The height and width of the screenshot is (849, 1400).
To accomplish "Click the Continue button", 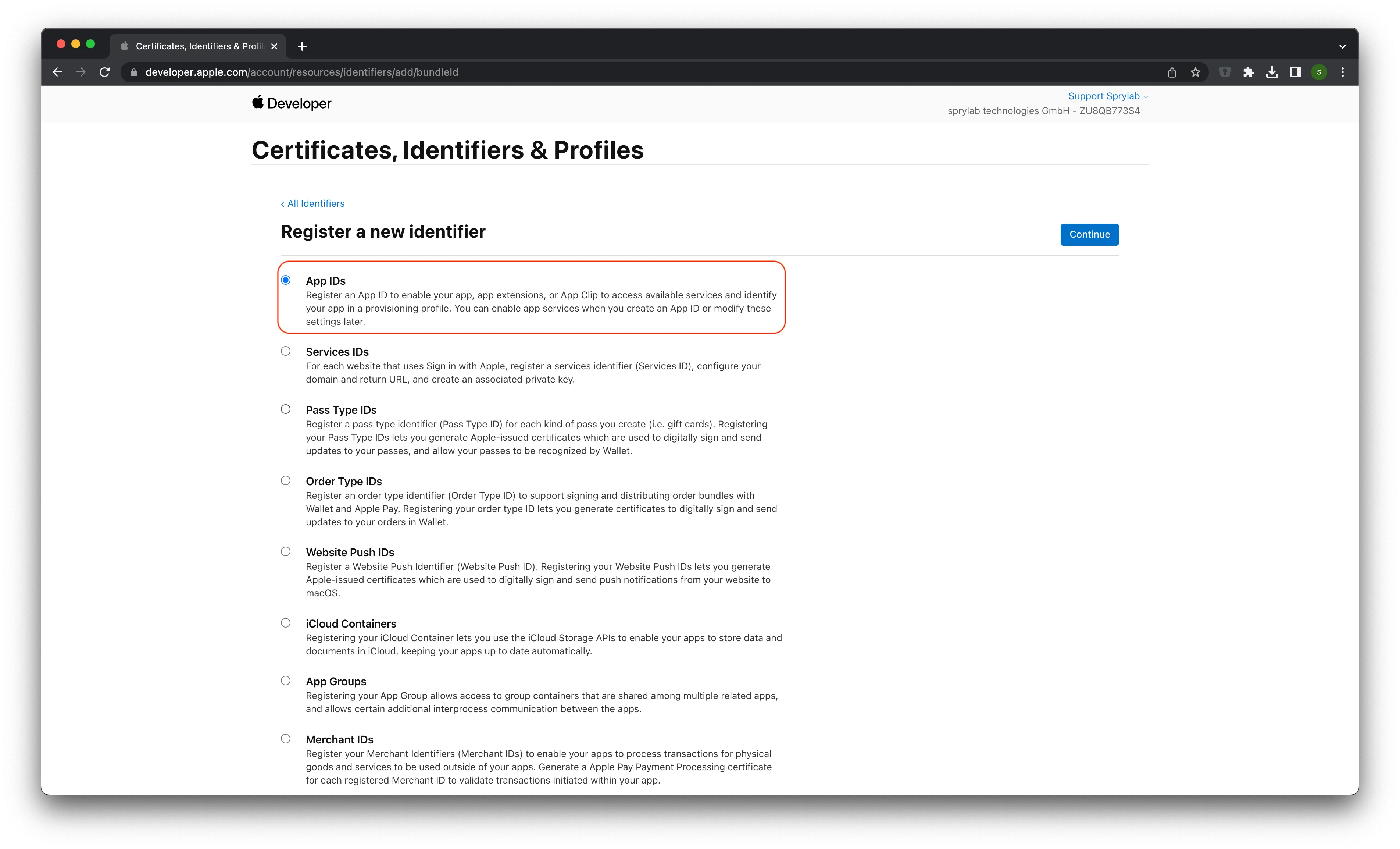I will [1089, 234].
